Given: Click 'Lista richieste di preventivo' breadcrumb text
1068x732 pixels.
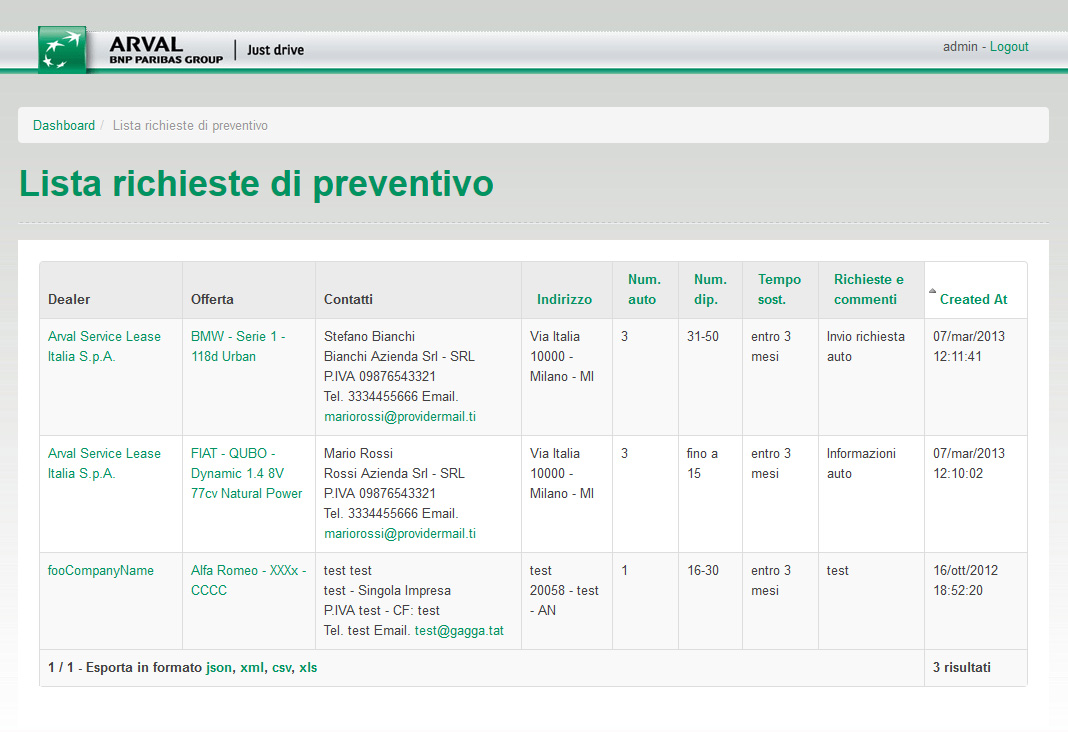Looking at the screenshot, I should [x=190, y=125].
